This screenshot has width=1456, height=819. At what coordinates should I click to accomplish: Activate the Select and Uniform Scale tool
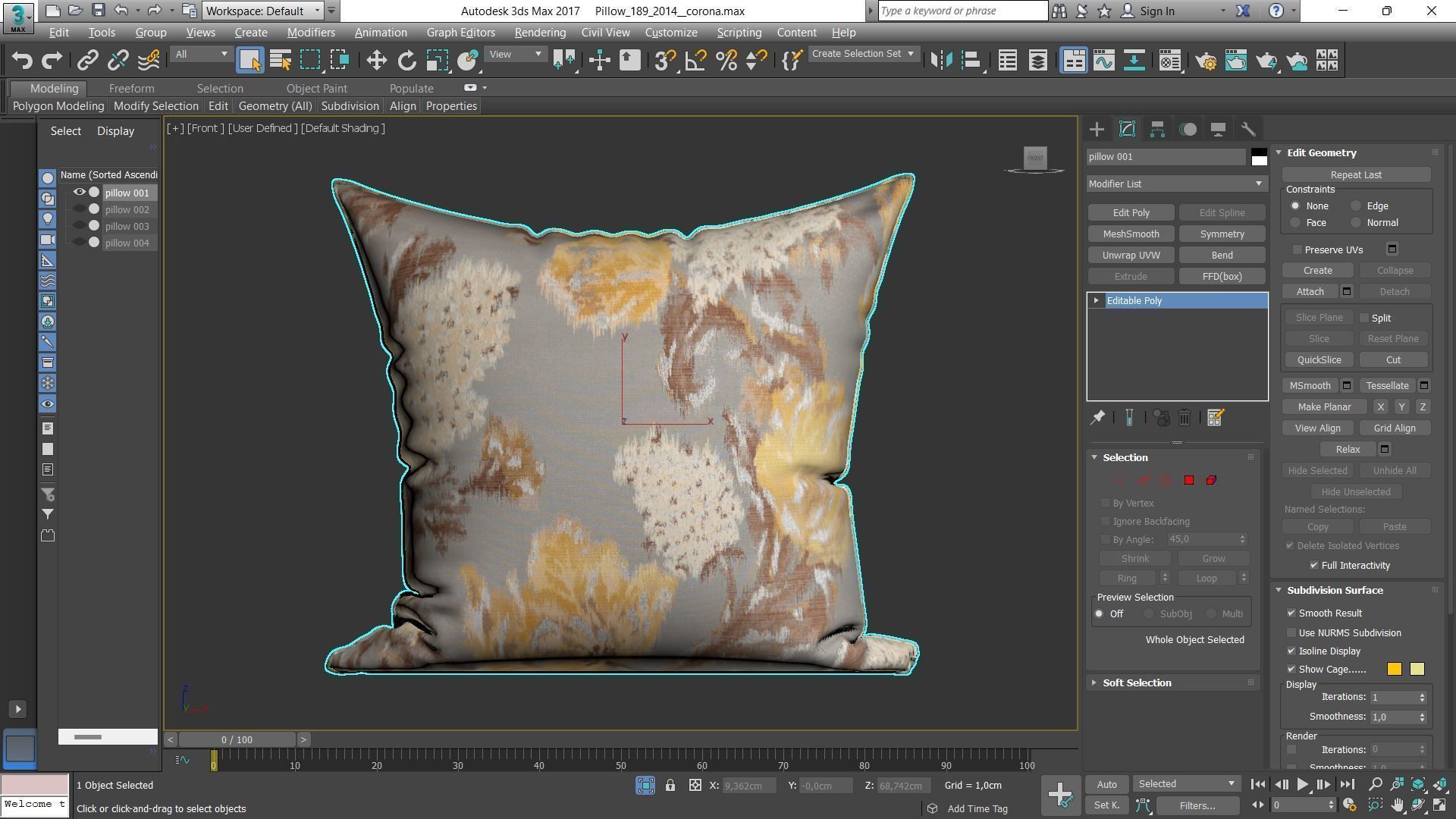(x=438, y=61)
